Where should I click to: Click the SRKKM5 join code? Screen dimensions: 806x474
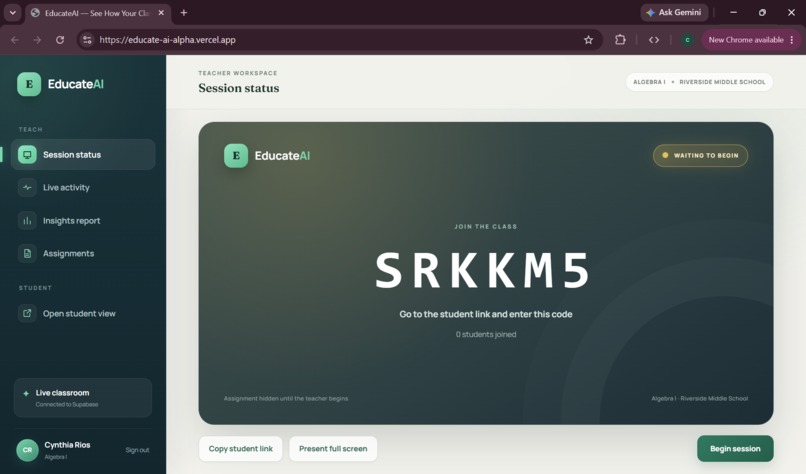[483, 270]
